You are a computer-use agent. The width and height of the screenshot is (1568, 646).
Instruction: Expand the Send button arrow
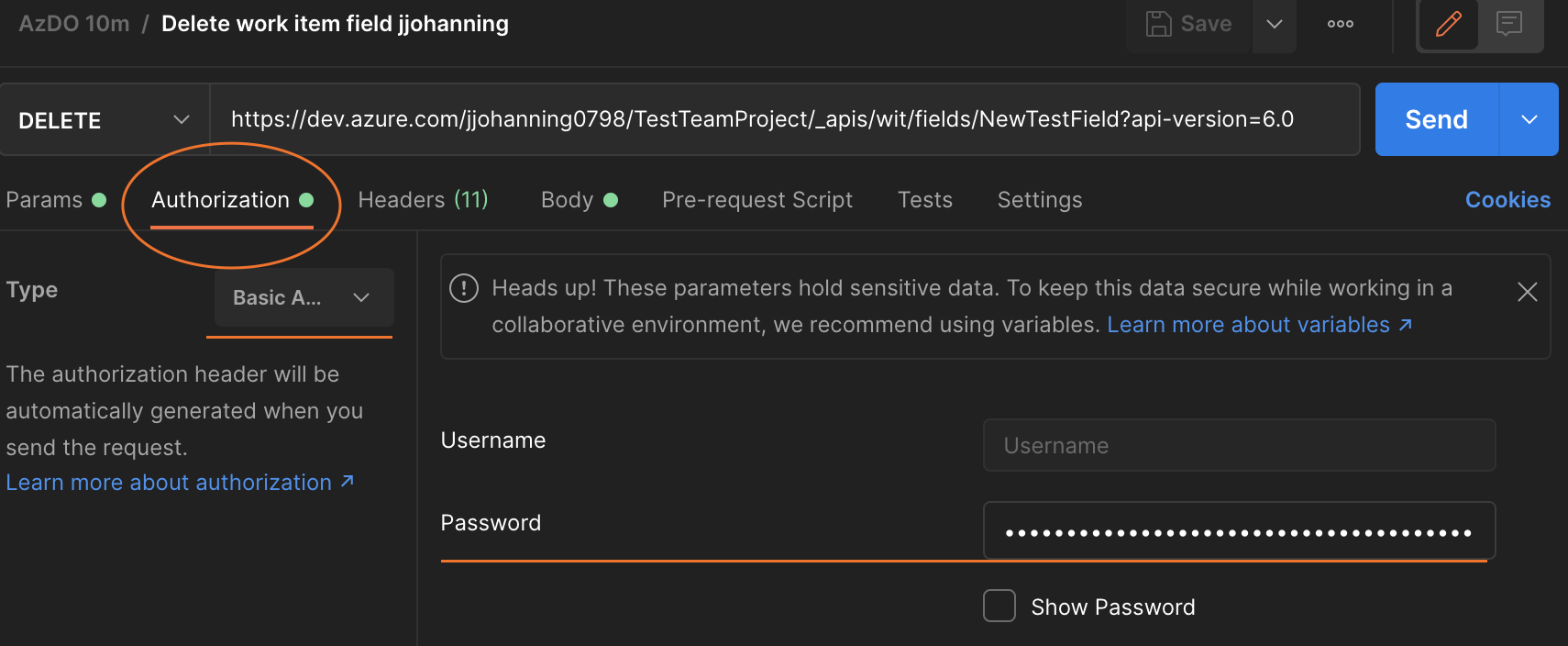(1529, 120)
